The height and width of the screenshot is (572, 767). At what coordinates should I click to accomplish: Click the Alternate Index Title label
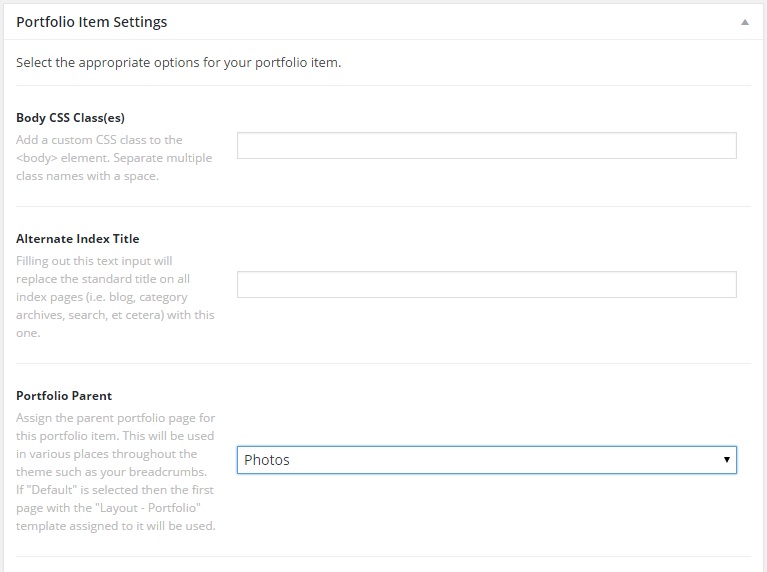(78, 239)
